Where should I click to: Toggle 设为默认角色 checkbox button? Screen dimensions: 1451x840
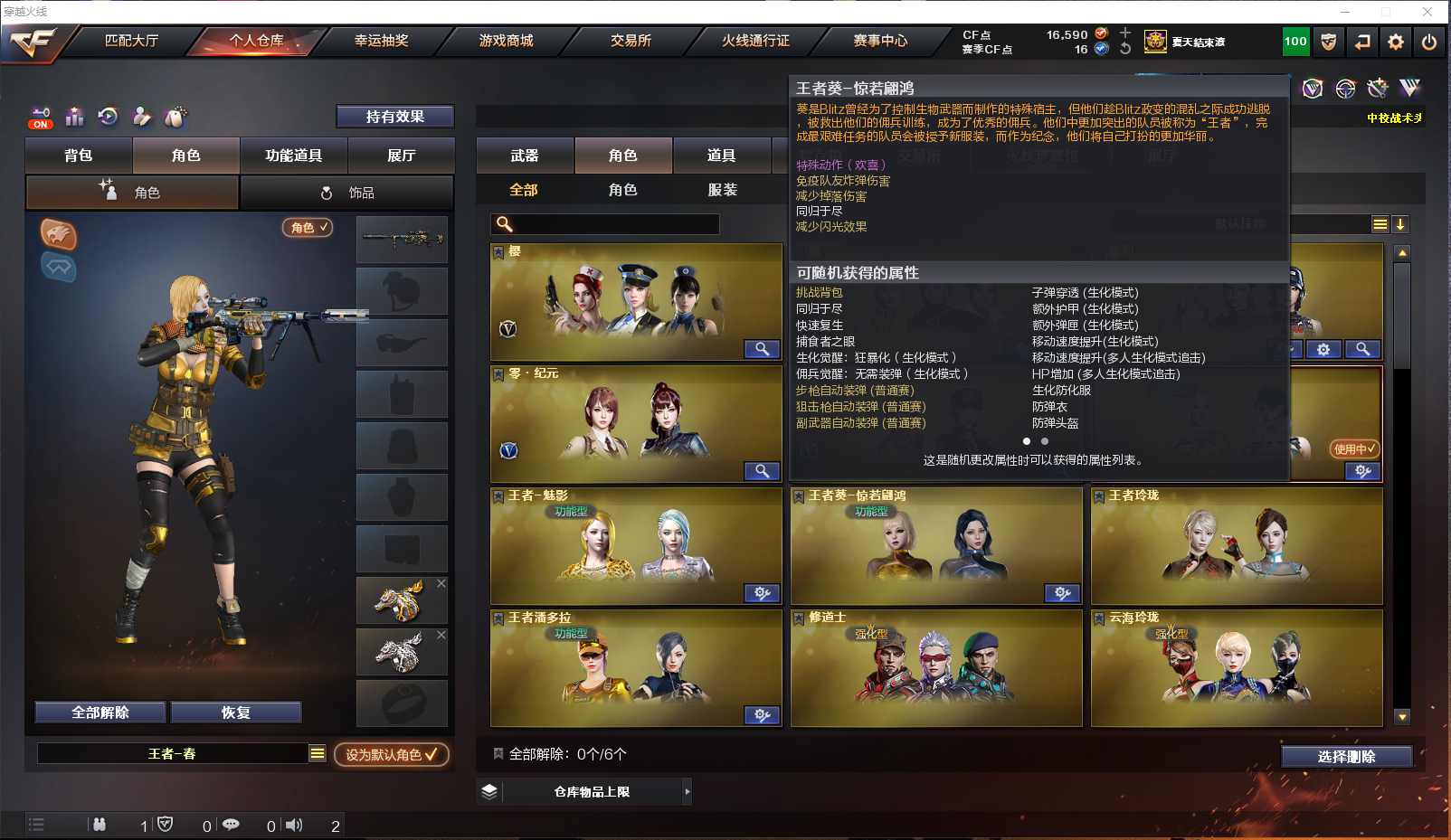[391, 754]
